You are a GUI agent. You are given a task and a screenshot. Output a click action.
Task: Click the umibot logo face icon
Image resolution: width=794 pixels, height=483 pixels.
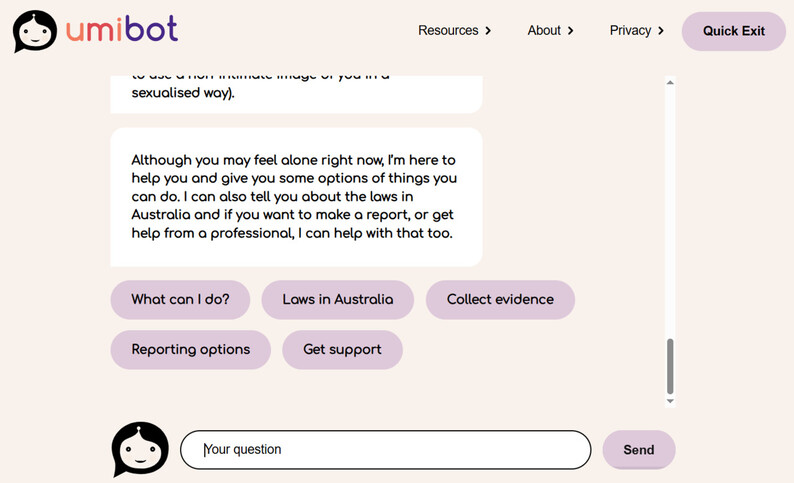pyautogui.click(x=34, y=31)
